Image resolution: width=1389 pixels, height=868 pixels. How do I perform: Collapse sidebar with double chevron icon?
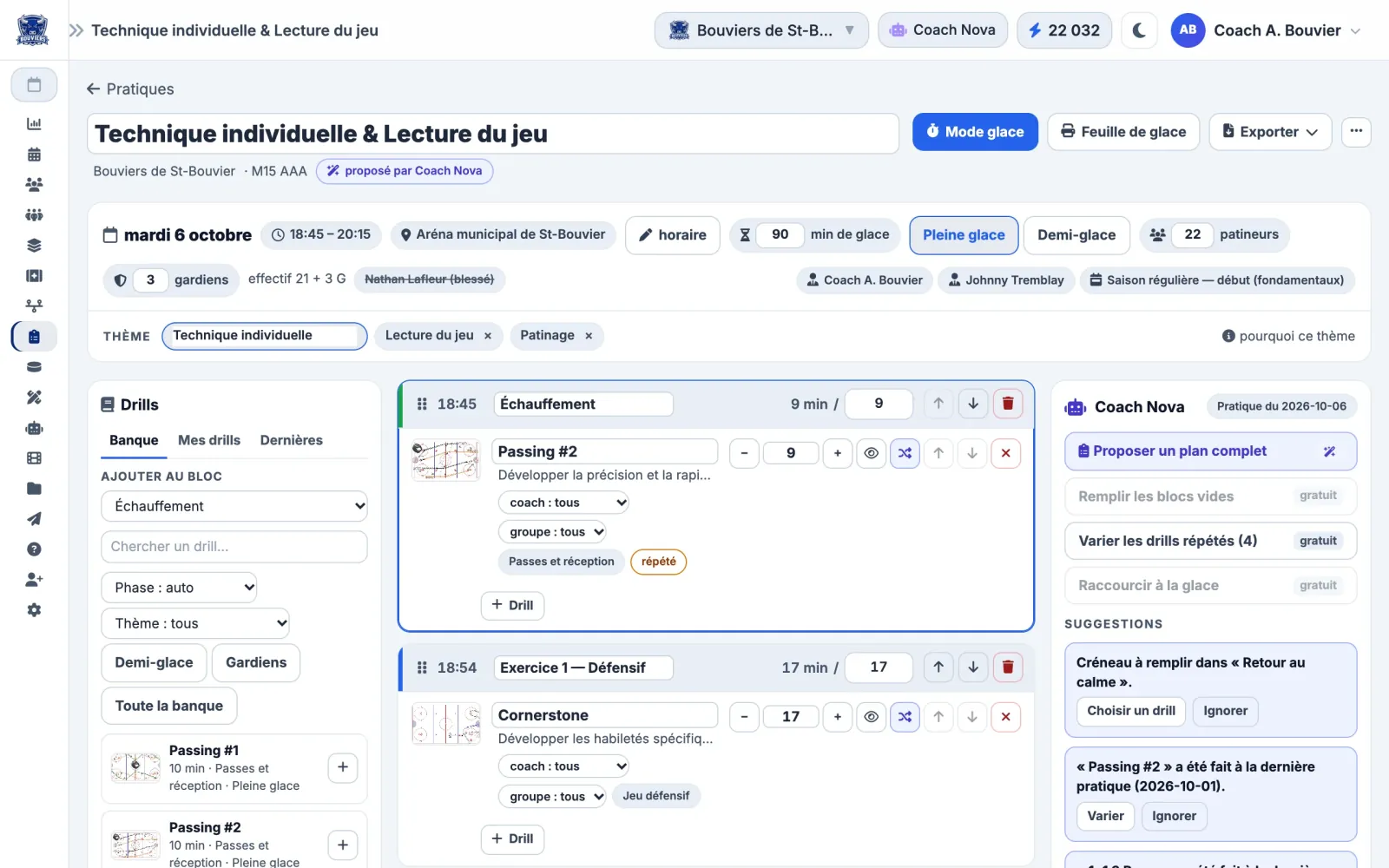[x=76, y=30]
